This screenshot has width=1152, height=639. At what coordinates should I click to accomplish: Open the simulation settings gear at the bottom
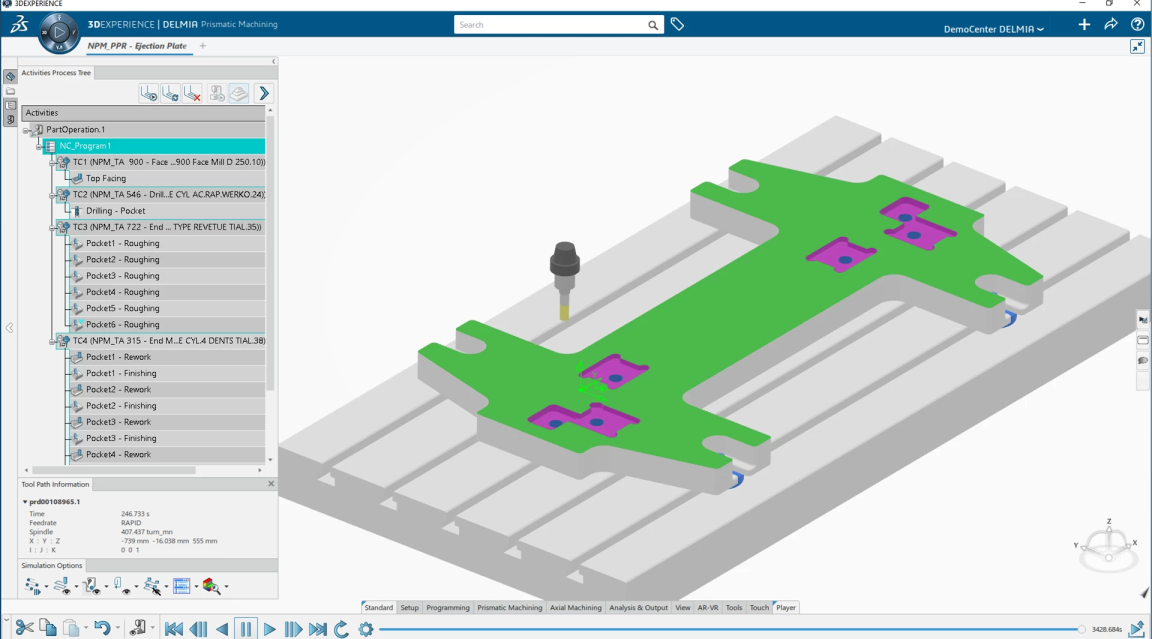(x=366, y=630)
